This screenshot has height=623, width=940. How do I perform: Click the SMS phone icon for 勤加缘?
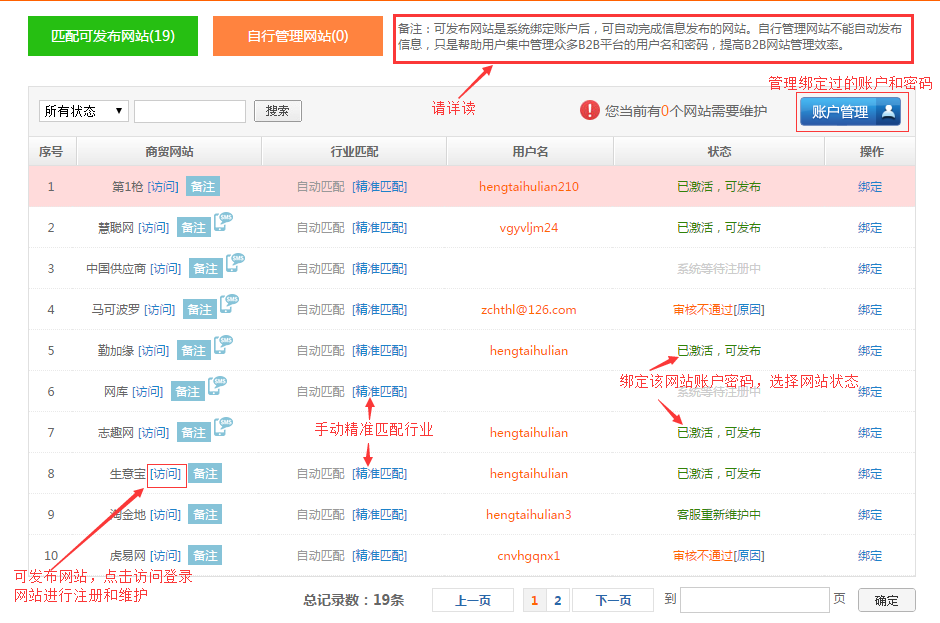pyautogui.click(x=224, y=346)
